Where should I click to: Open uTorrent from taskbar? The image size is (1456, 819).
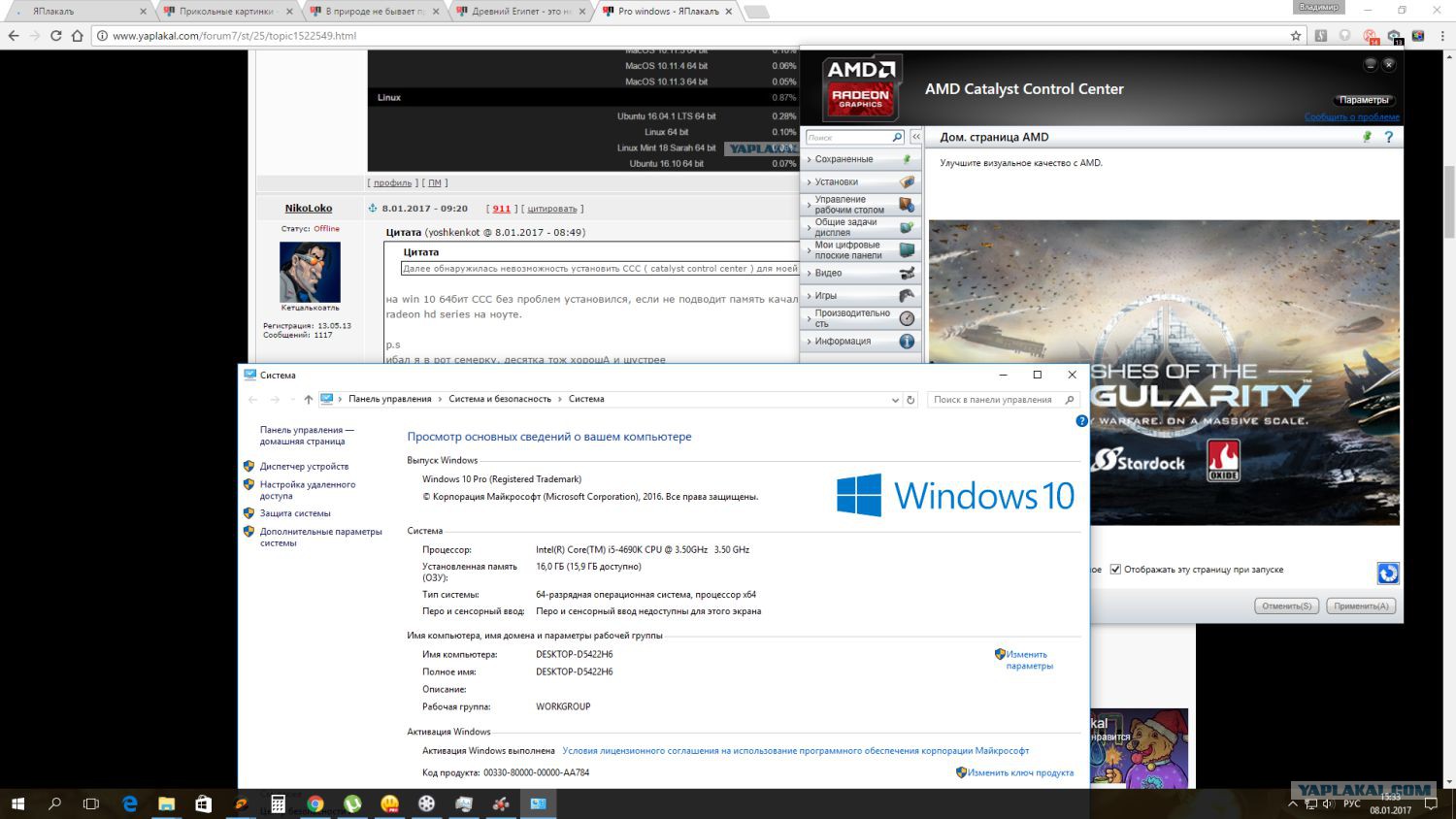pos(352,803)
